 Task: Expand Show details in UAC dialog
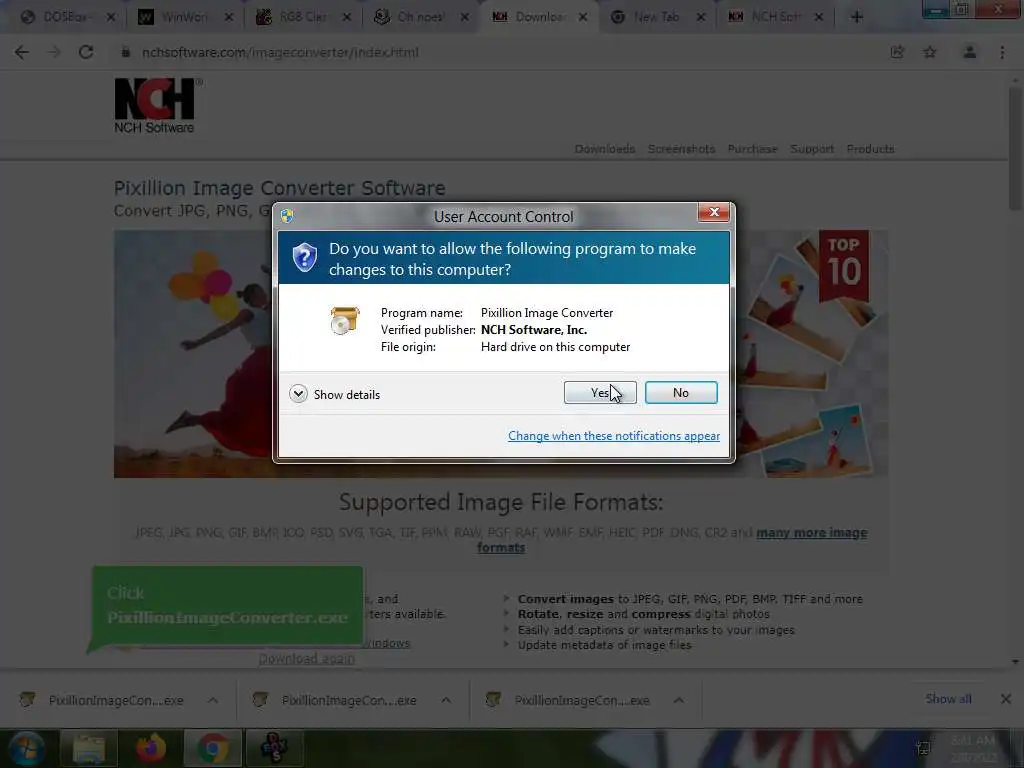click(334, 394)
